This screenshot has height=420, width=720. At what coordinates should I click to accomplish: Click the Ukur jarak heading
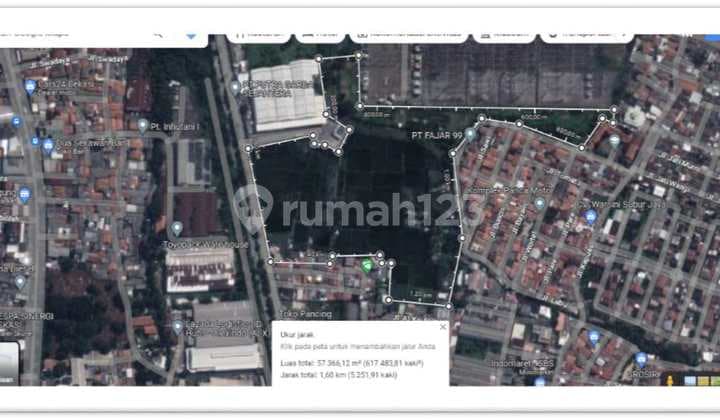click(297, 335)
